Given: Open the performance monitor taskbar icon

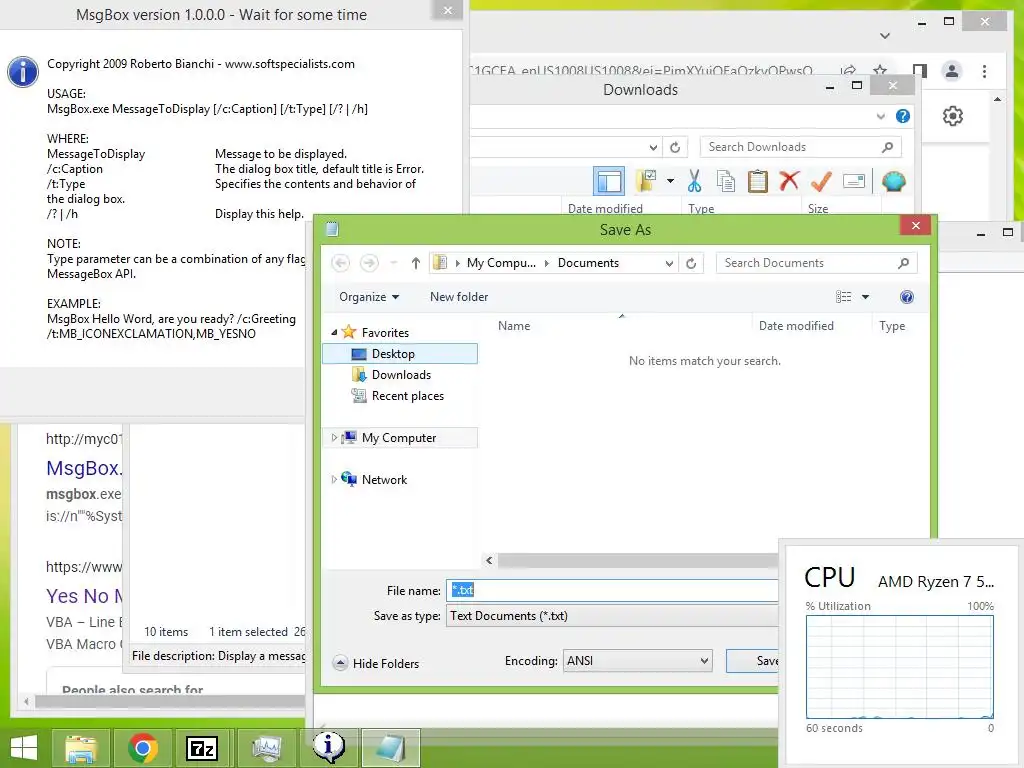Looking at the screenshot, I should tap(266, 748).
